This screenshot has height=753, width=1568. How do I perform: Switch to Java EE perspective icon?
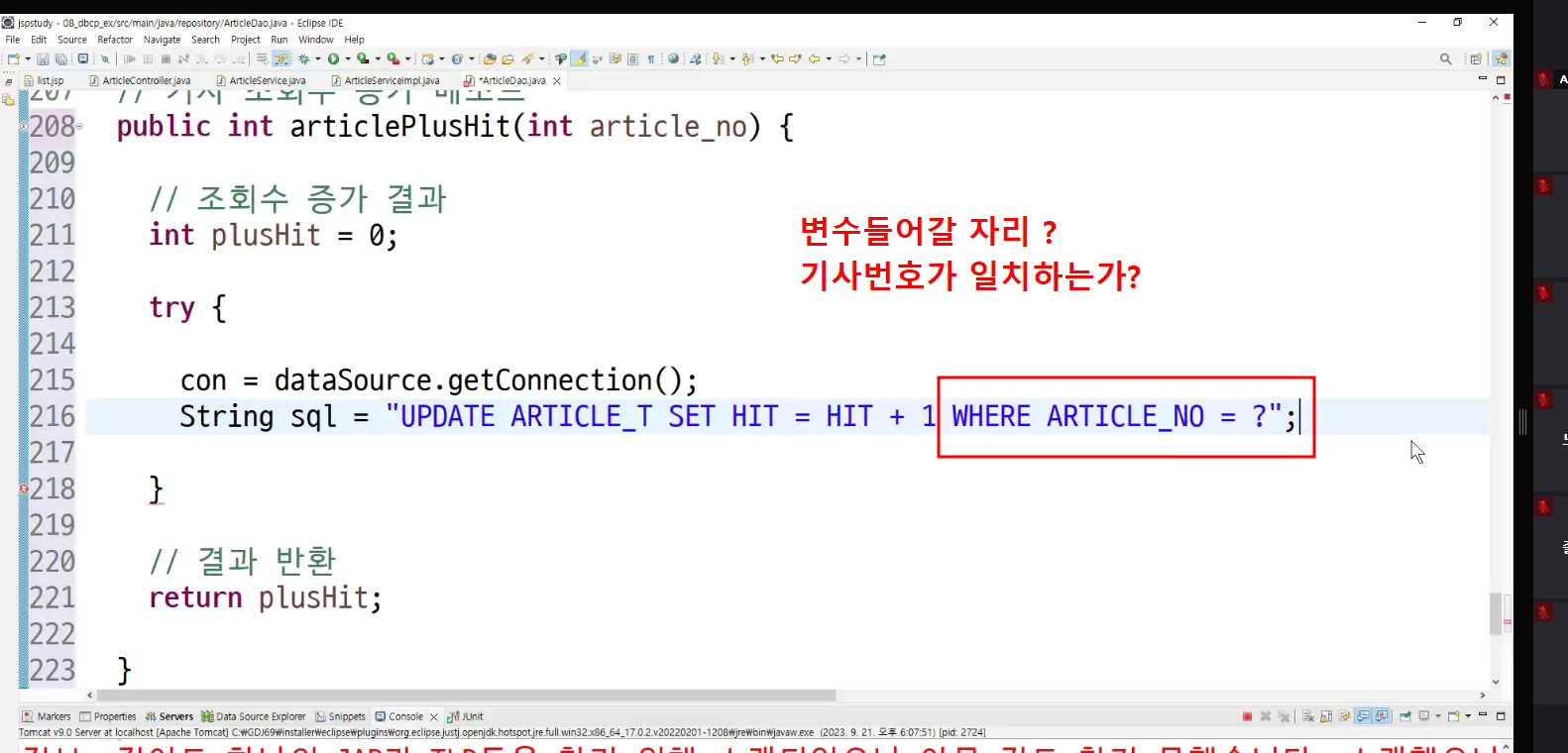(x=1502, y=59)
